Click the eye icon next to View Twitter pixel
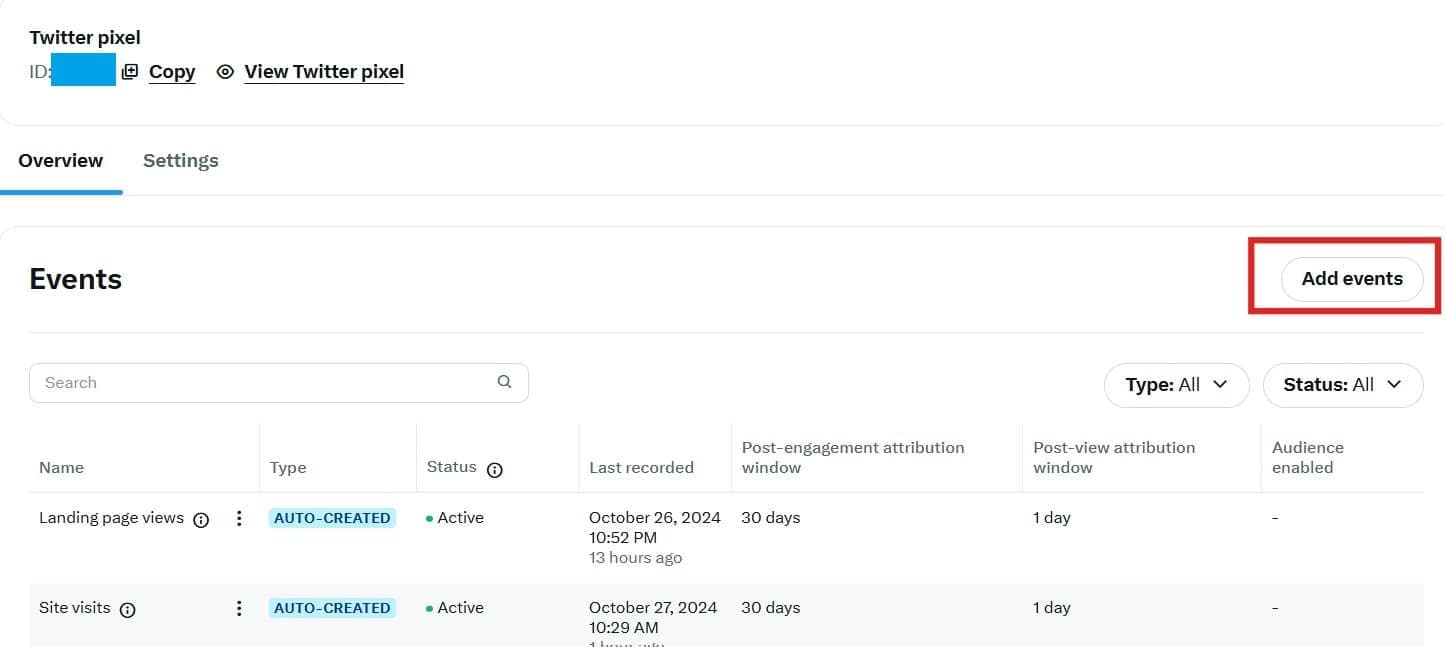Image resolution: width=1445 pixels, height=647 pixels. [x=225, y=71]
